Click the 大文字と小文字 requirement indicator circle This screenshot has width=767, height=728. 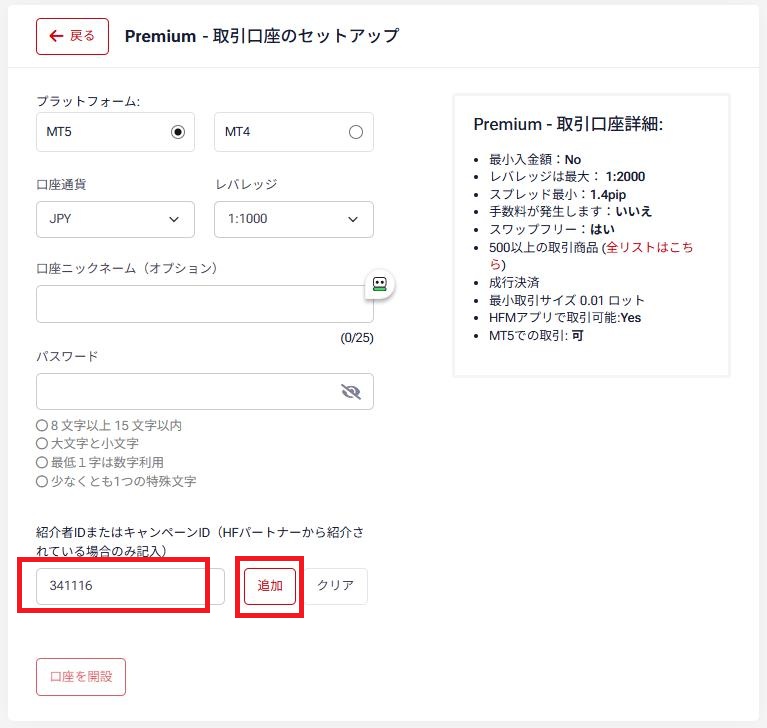point(42,444)
